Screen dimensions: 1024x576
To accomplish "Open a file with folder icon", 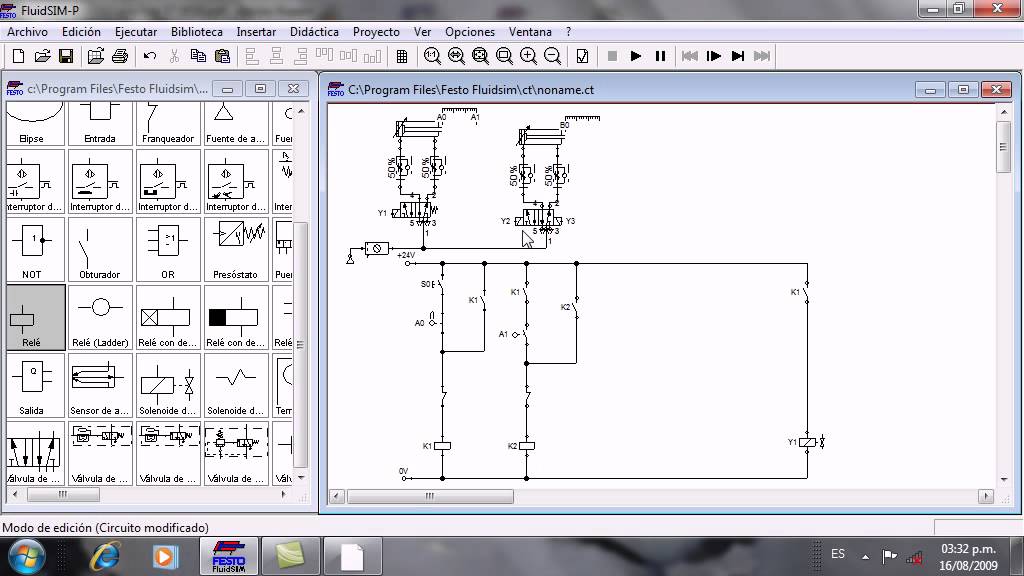I will pos(42,56).
